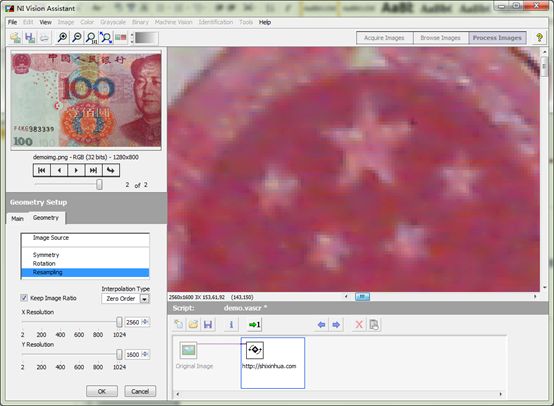Viewport: 554px width, 406px height.
Task: Click the Zoom In magnifier icon
Action: click(62, 37)
